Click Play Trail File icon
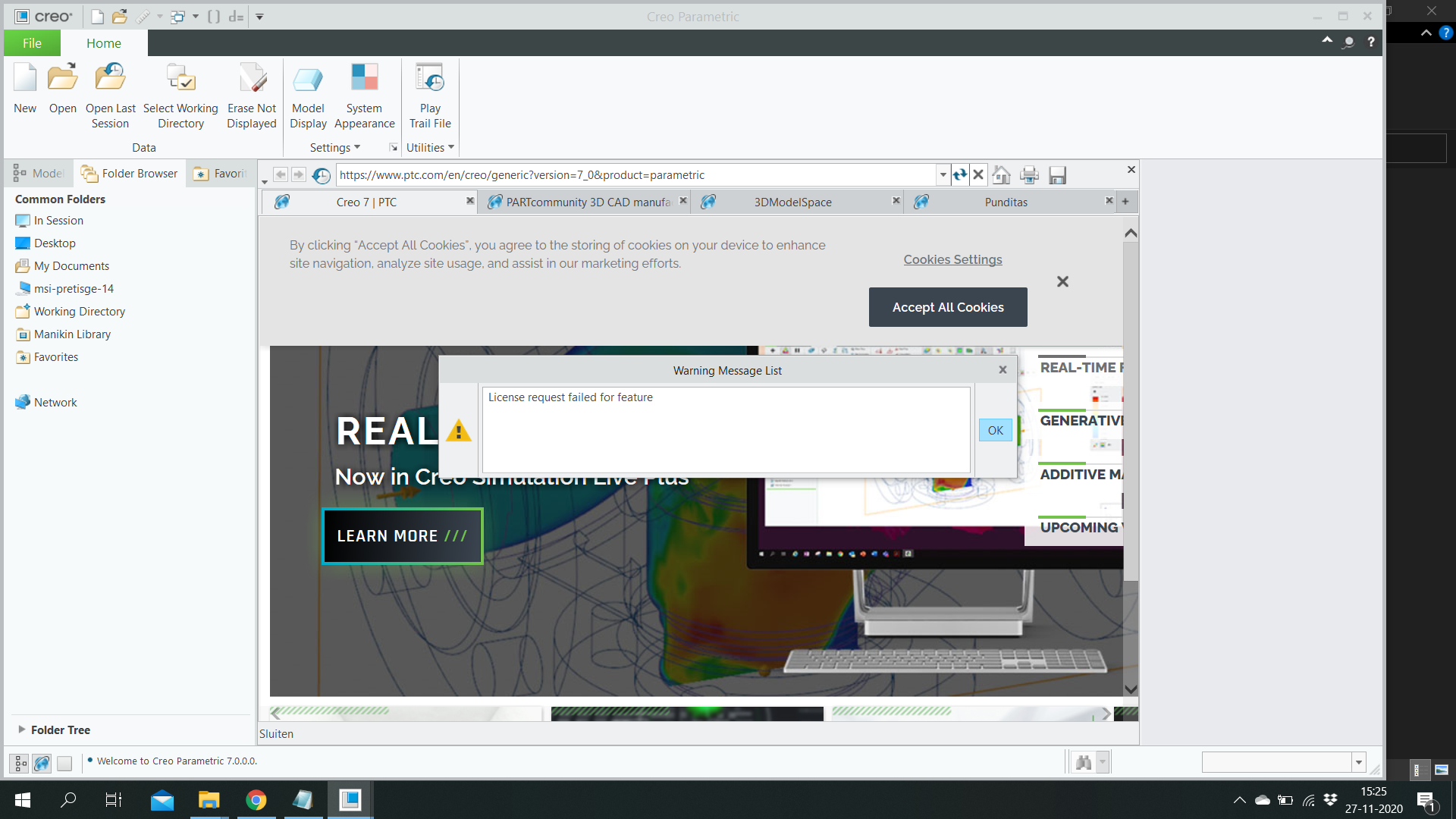 430,79
